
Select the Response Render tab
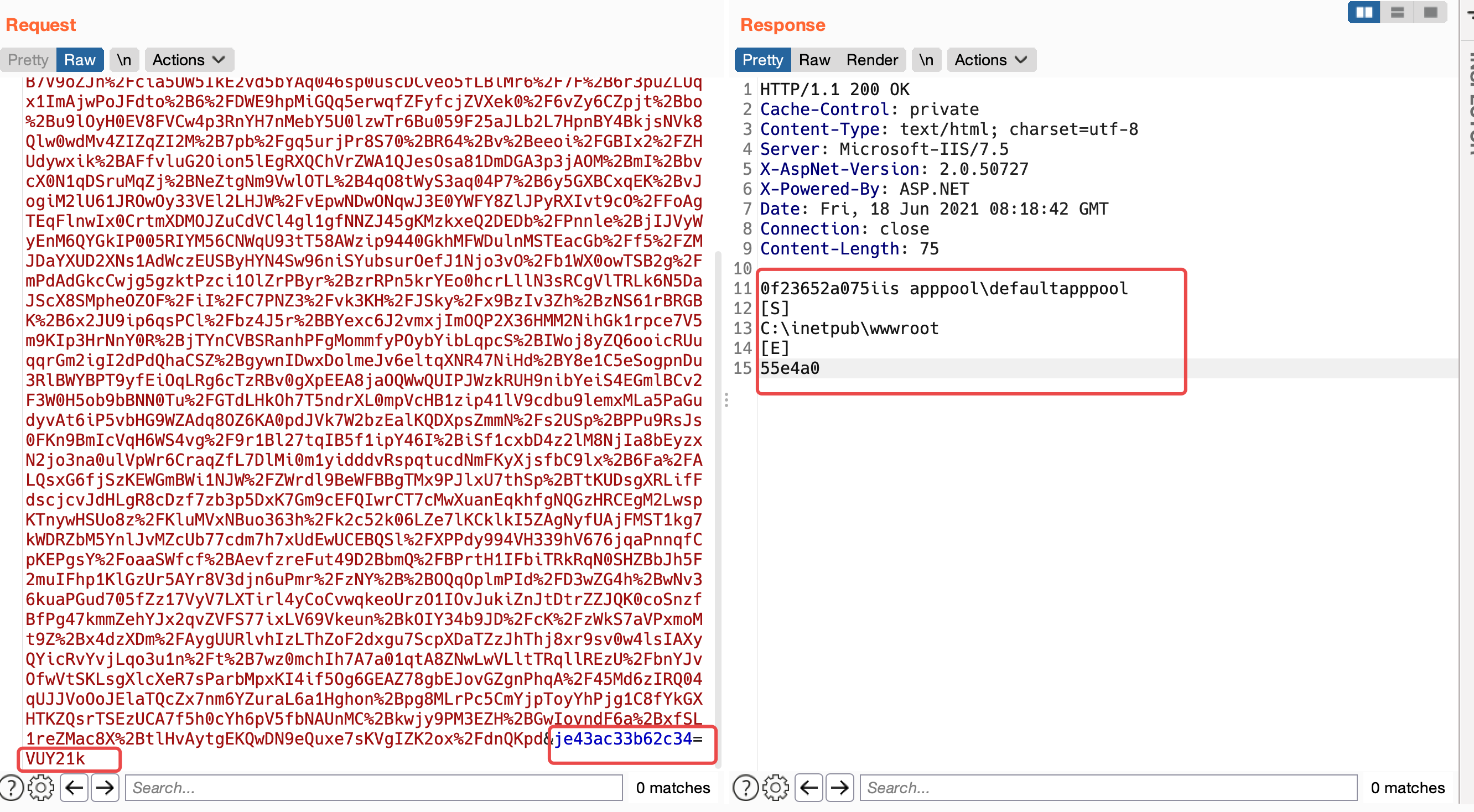(x=872, y=60)
